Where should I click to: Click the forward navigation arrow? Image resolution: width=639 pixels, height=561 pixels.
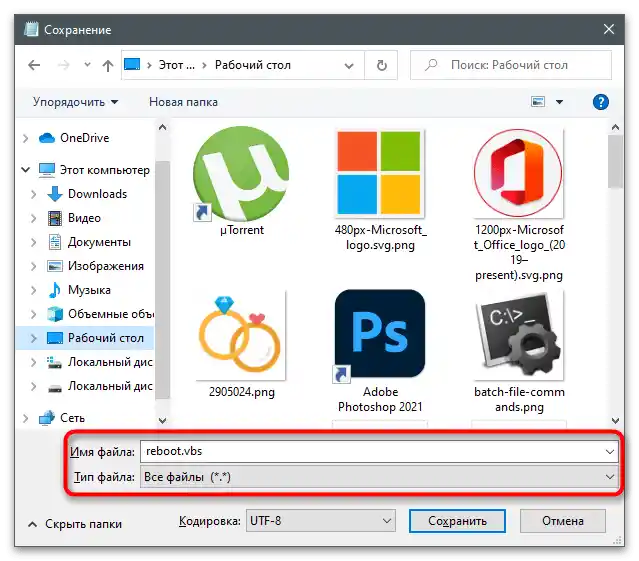click(x=63, y=65)
